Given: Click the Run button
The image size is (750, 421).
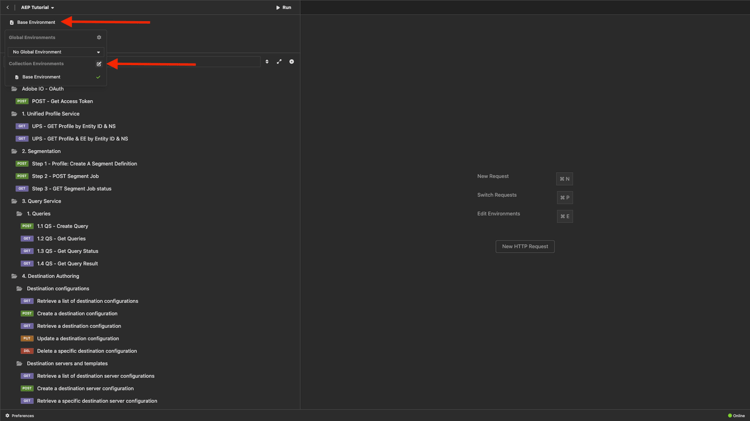Looking at the screenshot, I should pyautogui.click(x=284, y=8).
